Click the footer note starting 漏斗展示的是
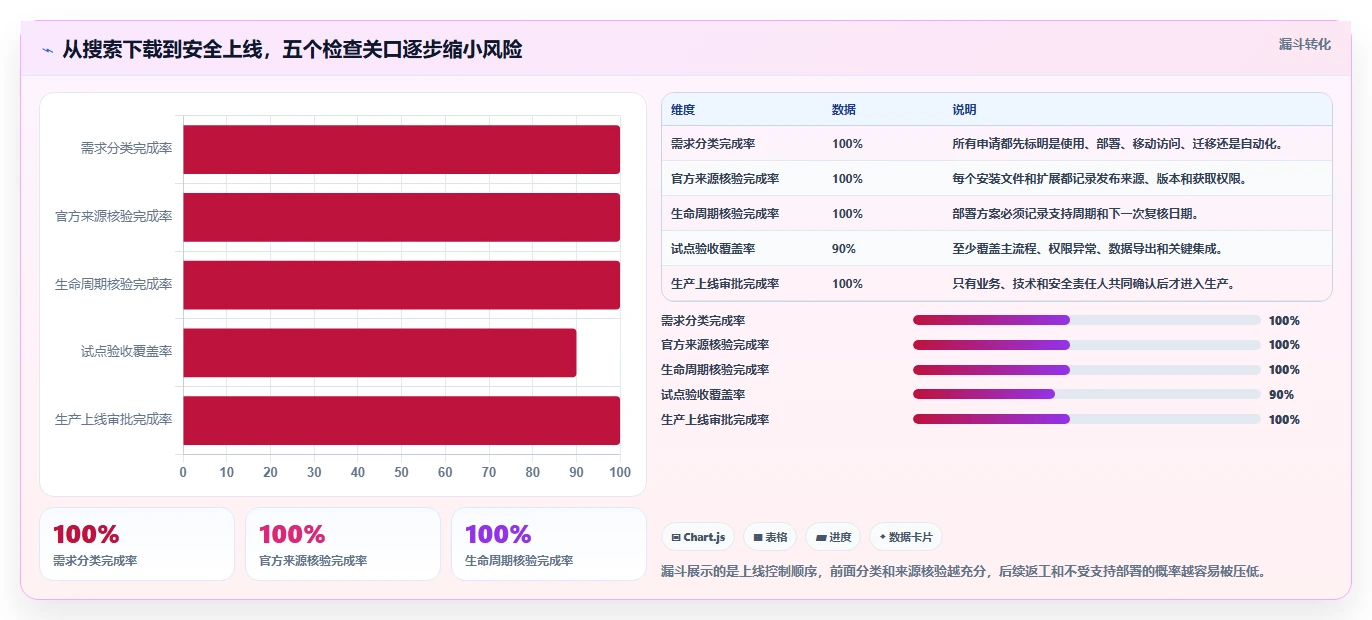Image resolution: width=1372 pixels, height=620 pixels. tap(965, 572)
